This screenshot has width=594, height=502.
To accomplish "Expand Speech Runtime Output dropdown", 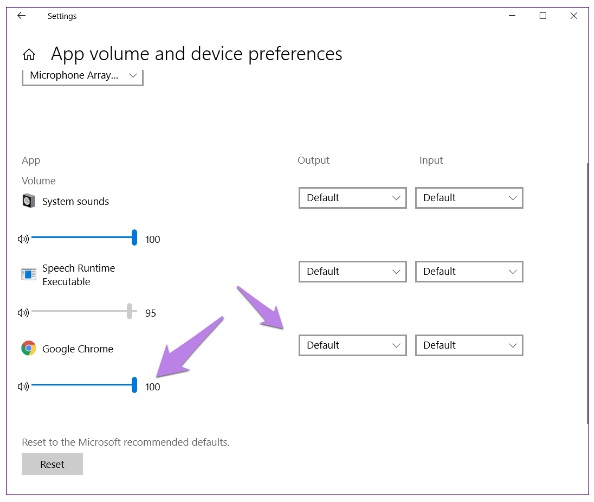I will tap(353, 271).
